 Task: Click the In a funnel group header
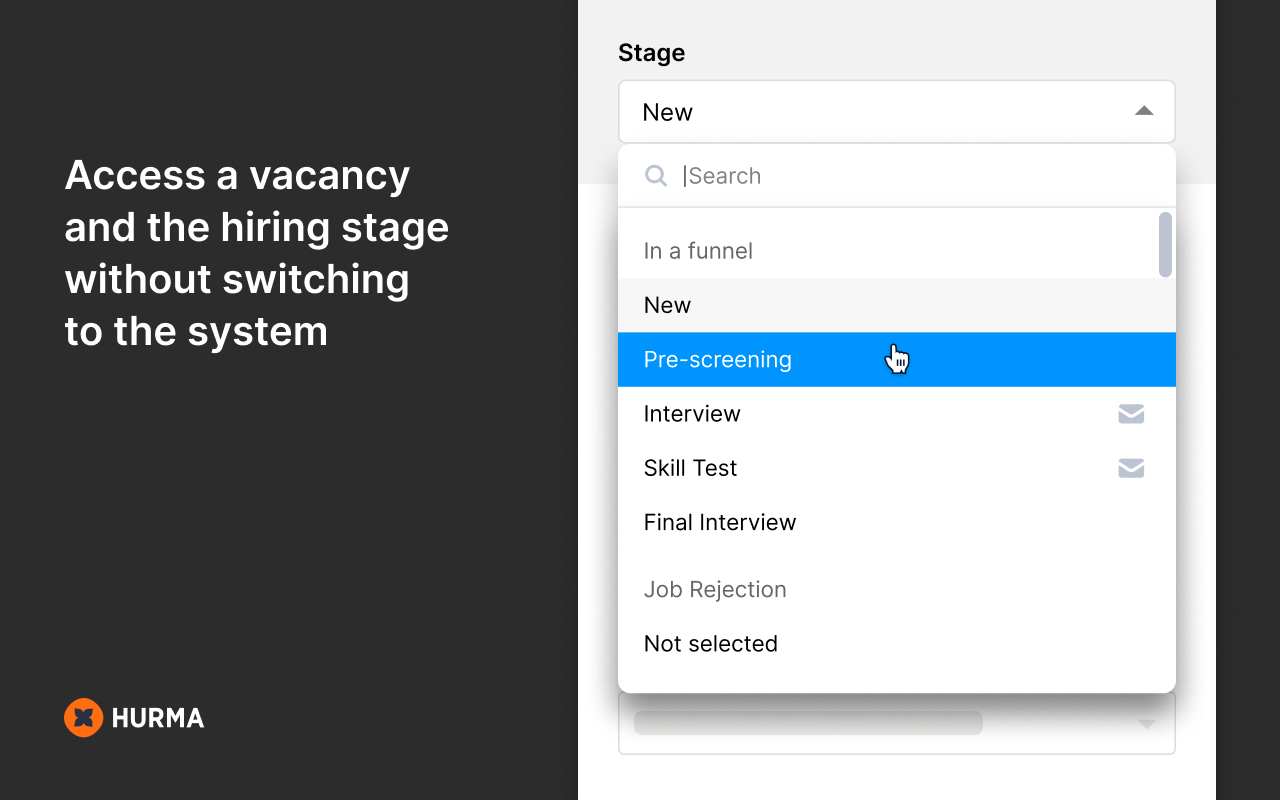tap(698, 251)
